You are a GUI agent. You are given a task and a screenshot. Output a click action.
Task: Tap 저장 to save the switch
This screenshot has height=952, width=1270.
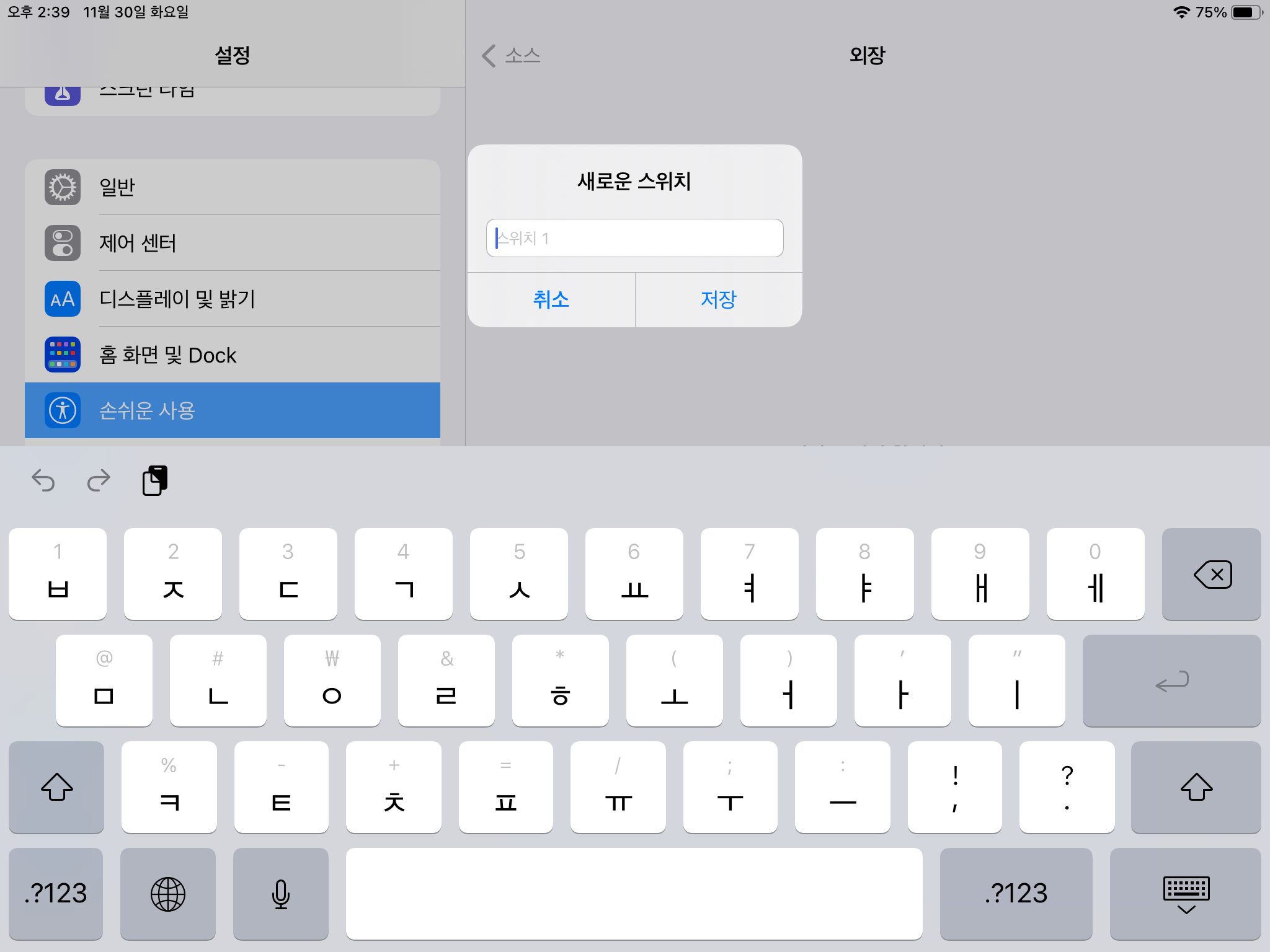pyautogui.click(x=718, y=300)
